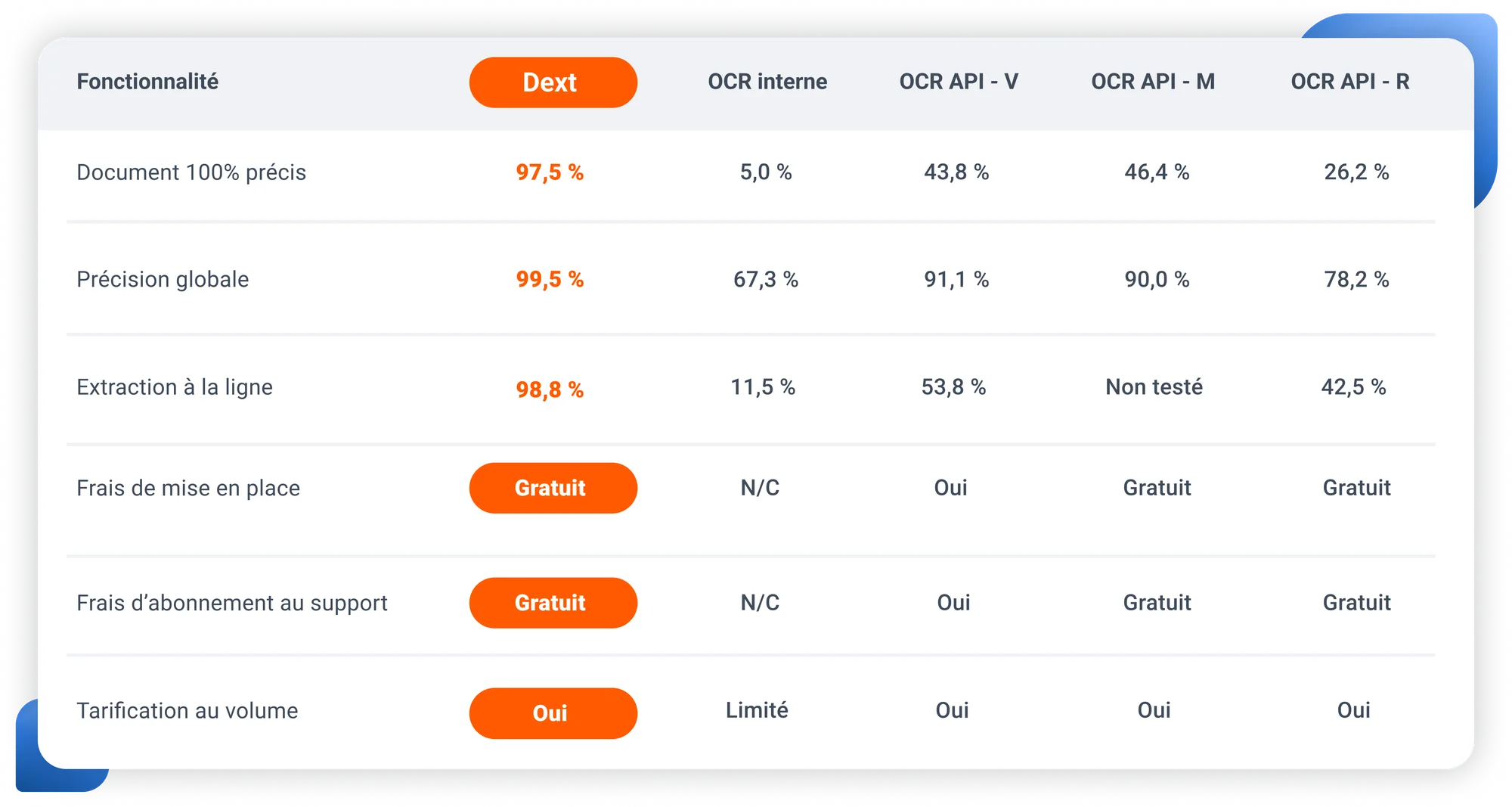Click the orange 97,5 % value
This screenshot has width=1512, height=807.
pyautogui.click(x=550, y=172)
